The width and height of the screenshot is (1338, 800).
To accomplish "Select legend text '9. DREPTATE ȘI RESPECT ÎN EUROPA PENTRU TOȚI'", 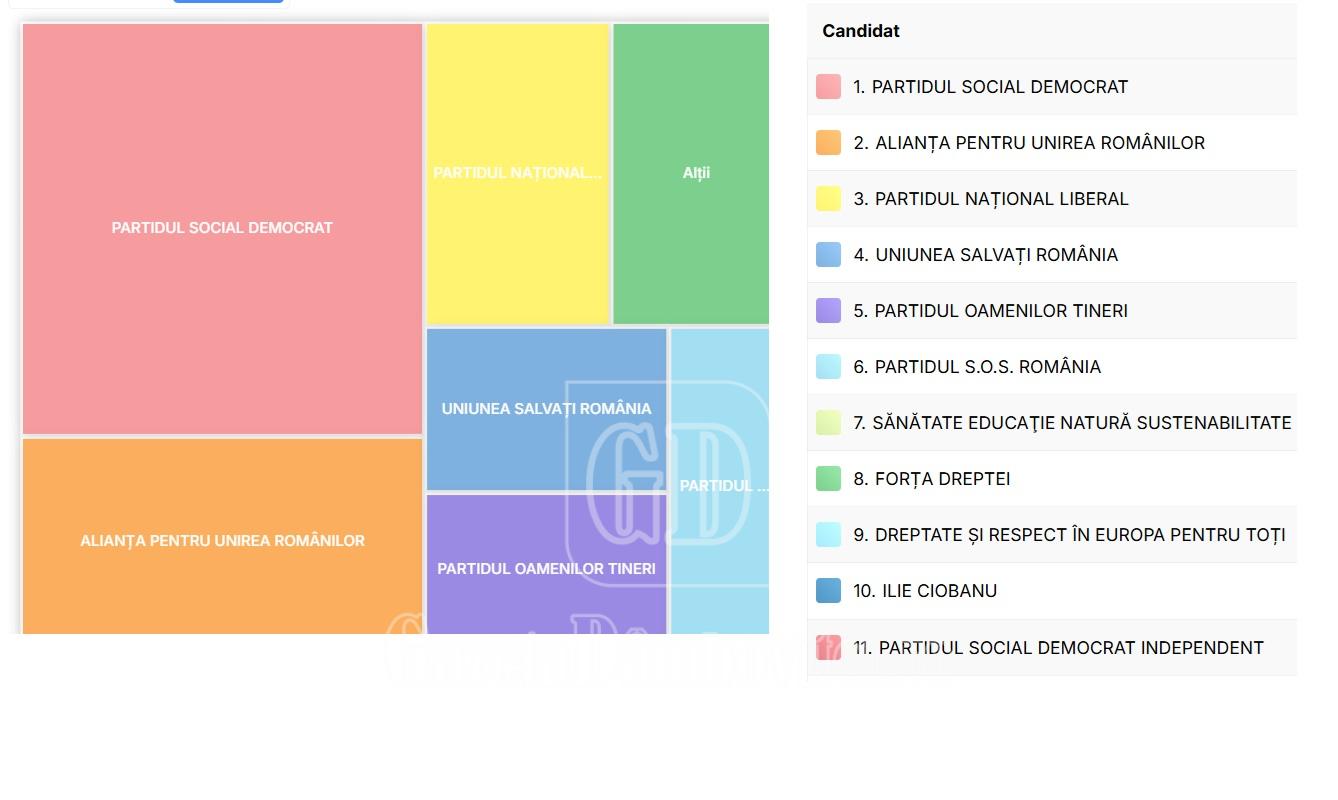I will click(x=1069, y=535).
